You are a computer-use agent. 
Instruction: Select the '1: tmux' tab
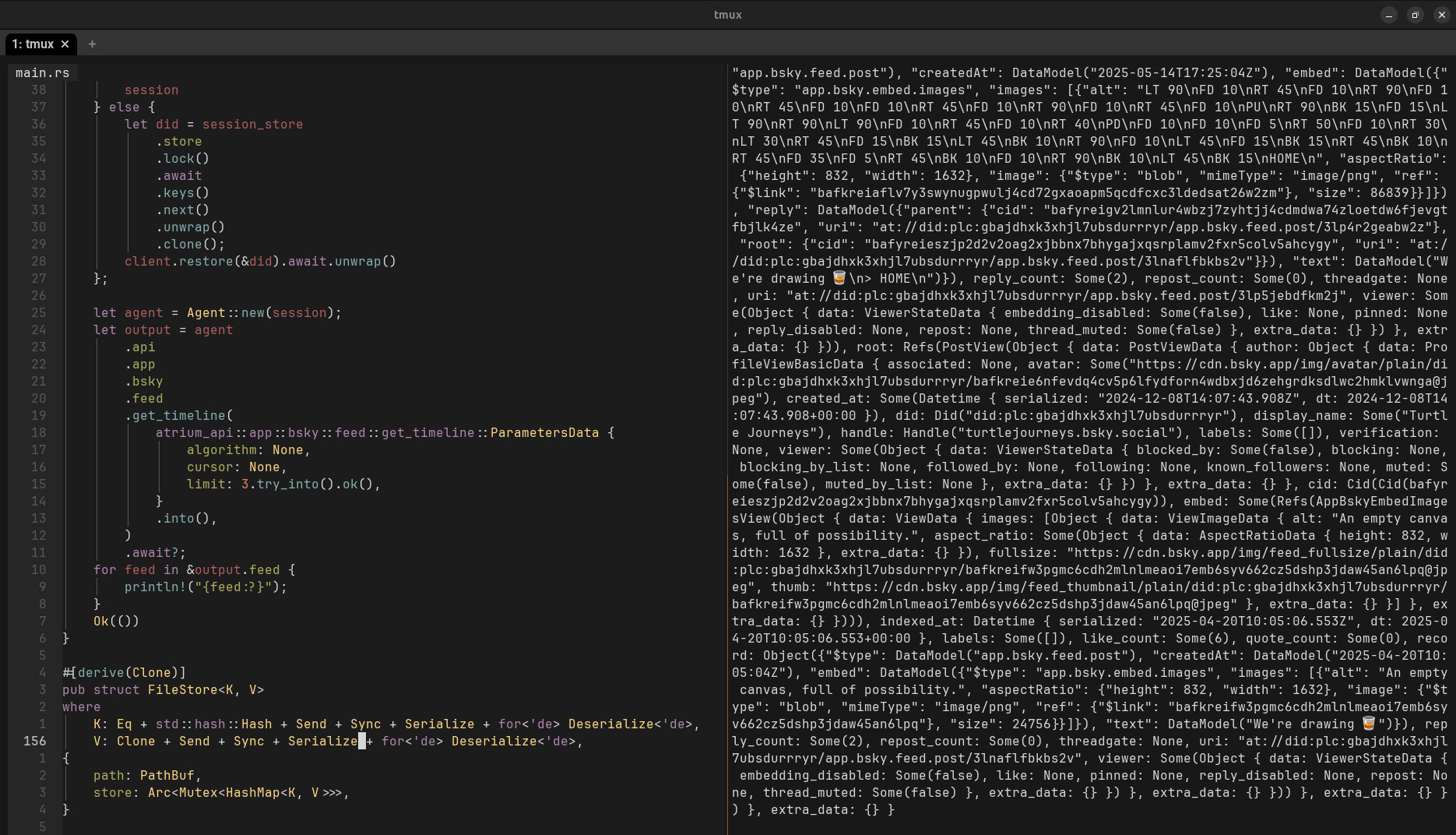point(33,44)
